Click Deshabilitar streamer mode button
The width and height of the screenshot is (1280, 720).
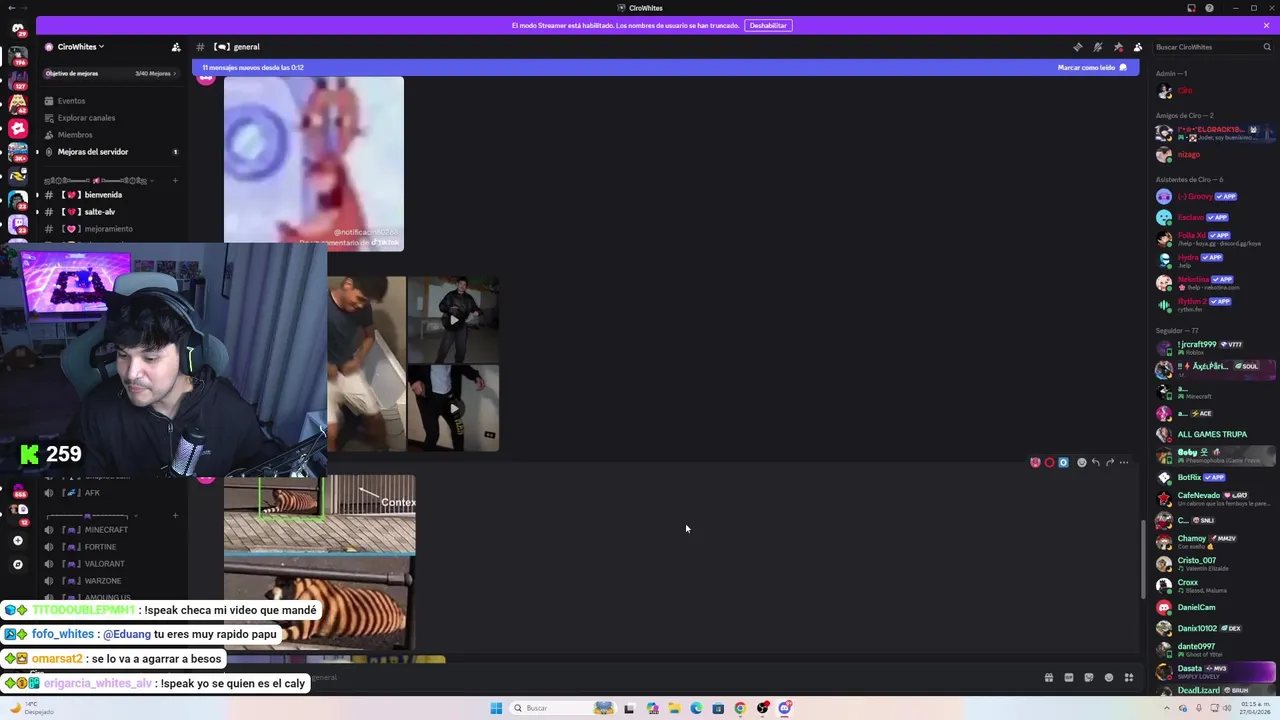pos(768,25)
